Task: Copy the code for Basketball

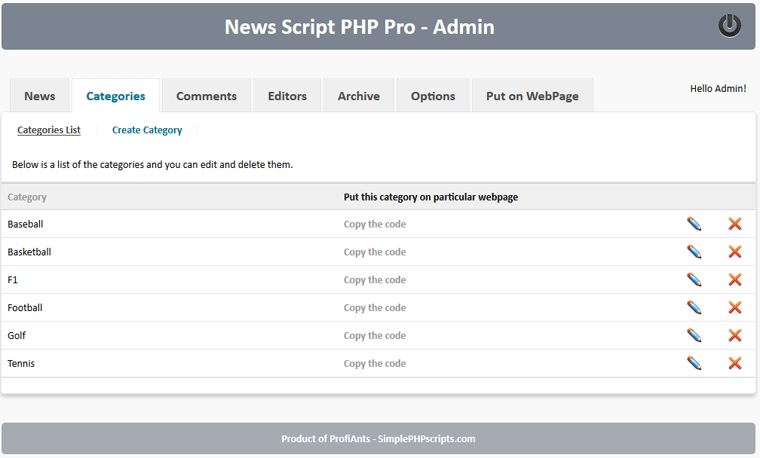Action: 375,252
